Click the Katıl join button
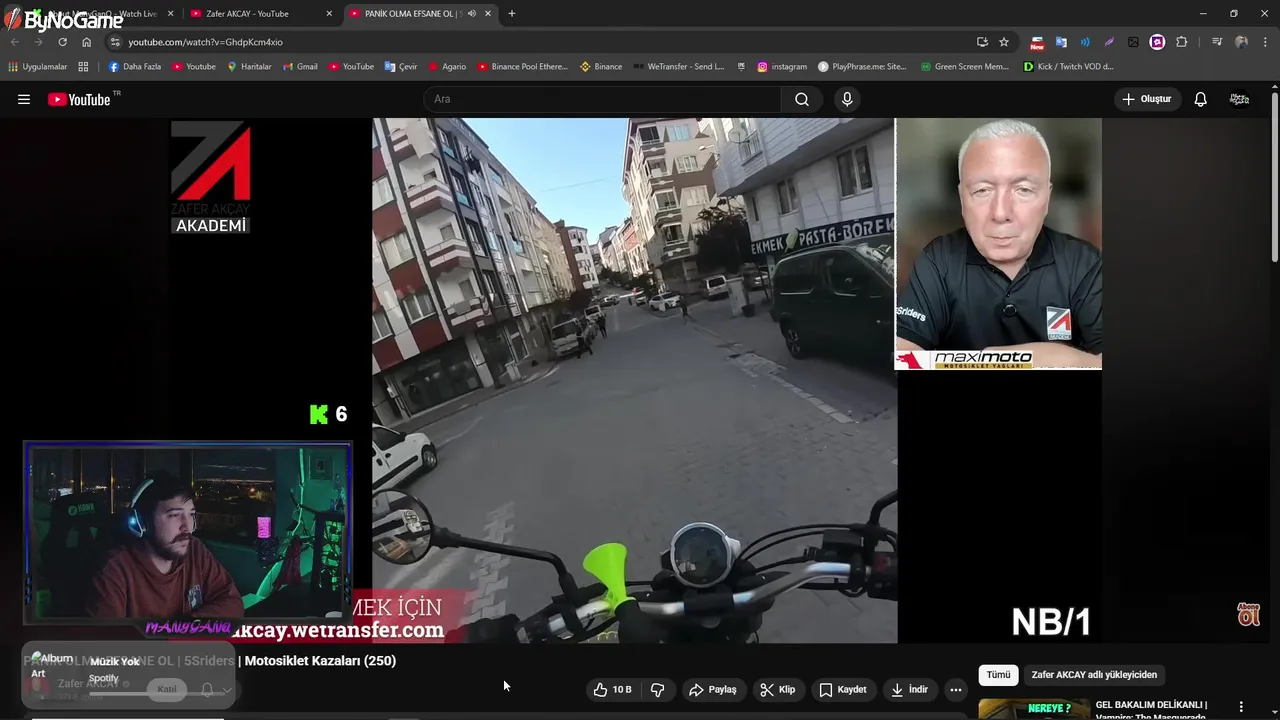Viewport: 1280px width, 720px height. pyautogui.click(x=167, y=690)
